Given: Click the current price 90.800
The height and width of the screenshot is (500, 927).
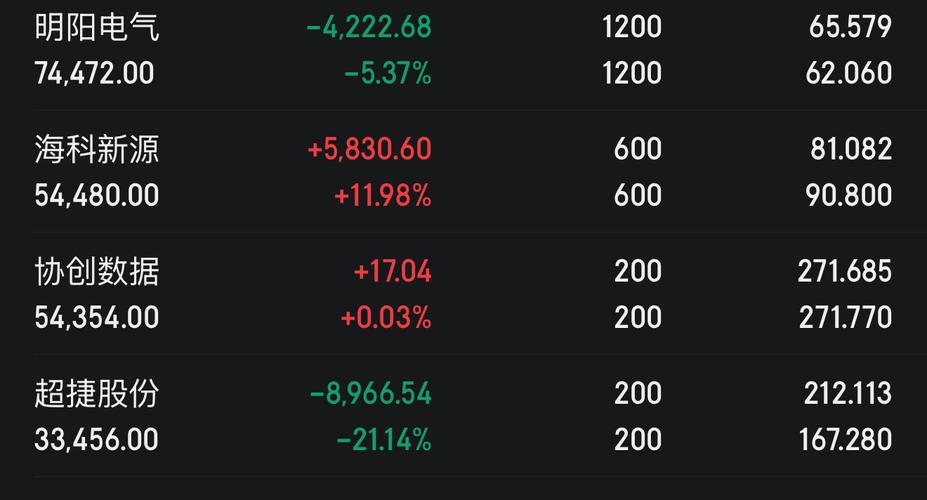Looking at the screenshot, I should [x=850, y=195].
